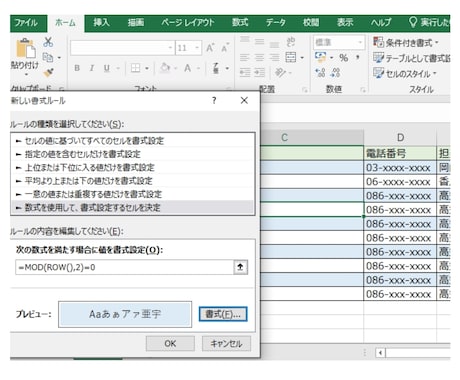This screenshot has height=380, width=460.
Task: Click the Paste clipboard icon
Action: [x=26, y=48]
